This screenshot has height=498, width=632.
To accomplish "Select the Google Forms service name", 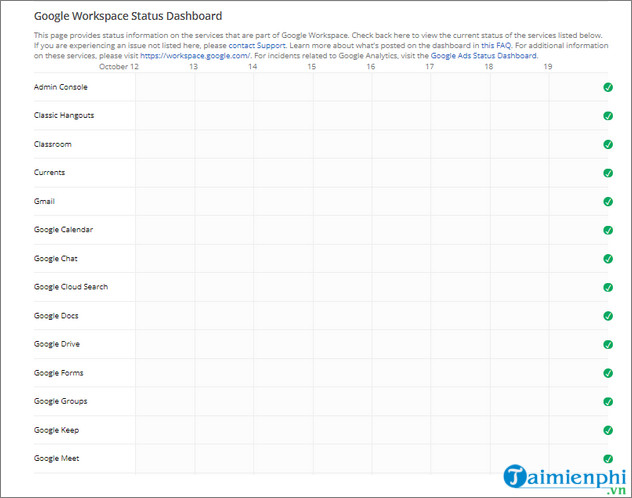I will pos(58,373).
